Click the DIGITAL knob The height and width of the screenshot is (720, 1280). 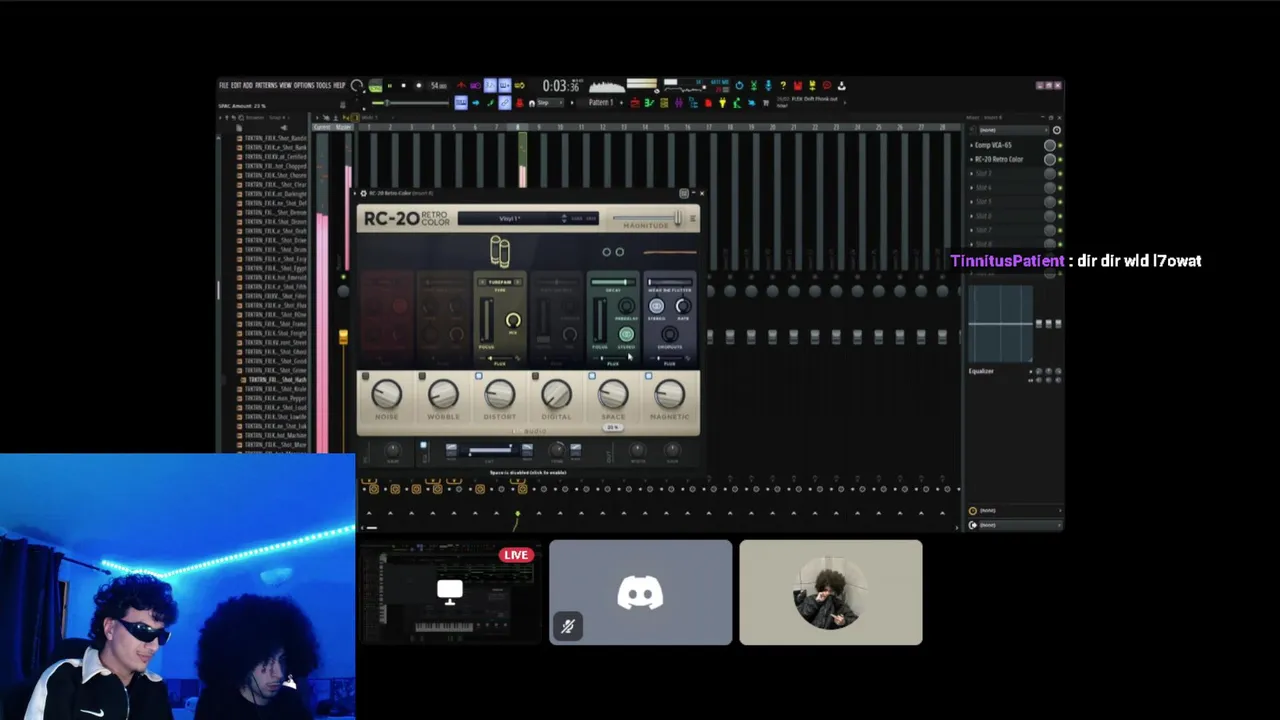(557, 393)
